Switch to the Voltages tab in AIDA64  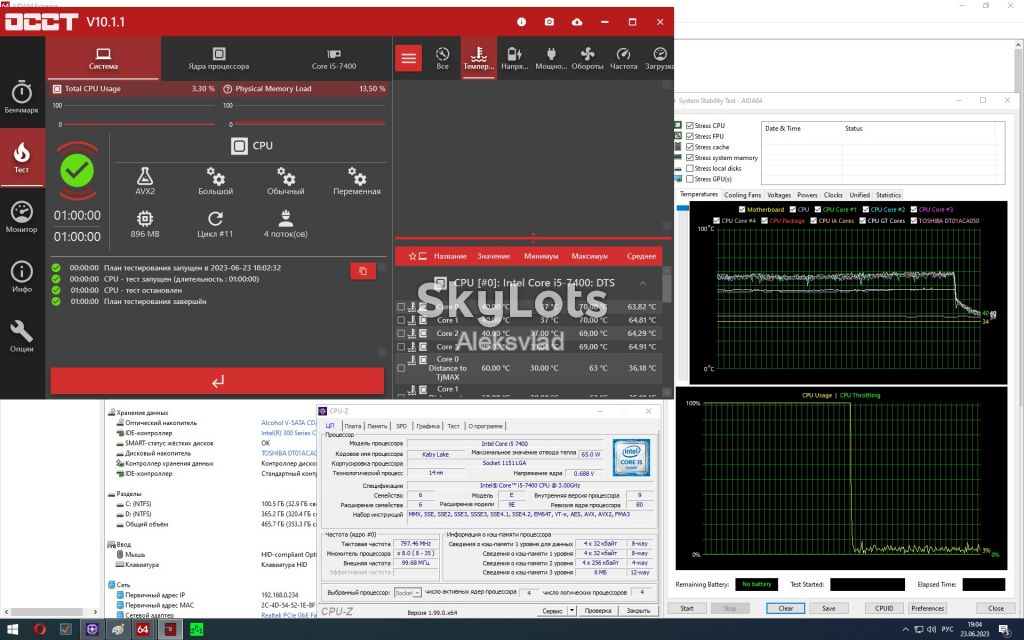pos(779,195)
